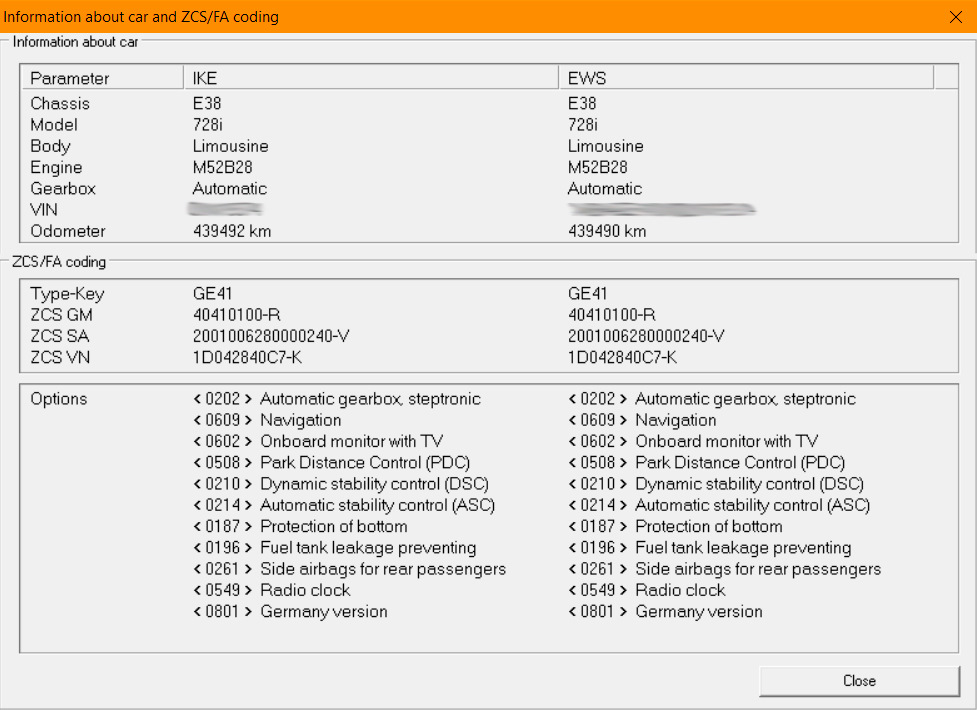977x710 pixels.
Task: Select the Chassis row
Action: coord(60,104)
